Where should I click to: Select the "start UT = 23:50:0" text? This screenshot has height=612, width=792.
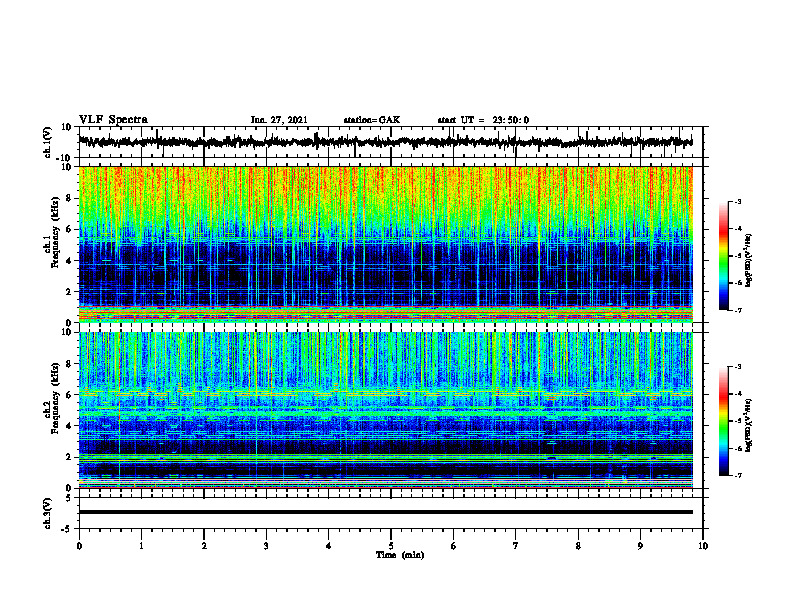[x=483, y=120]
